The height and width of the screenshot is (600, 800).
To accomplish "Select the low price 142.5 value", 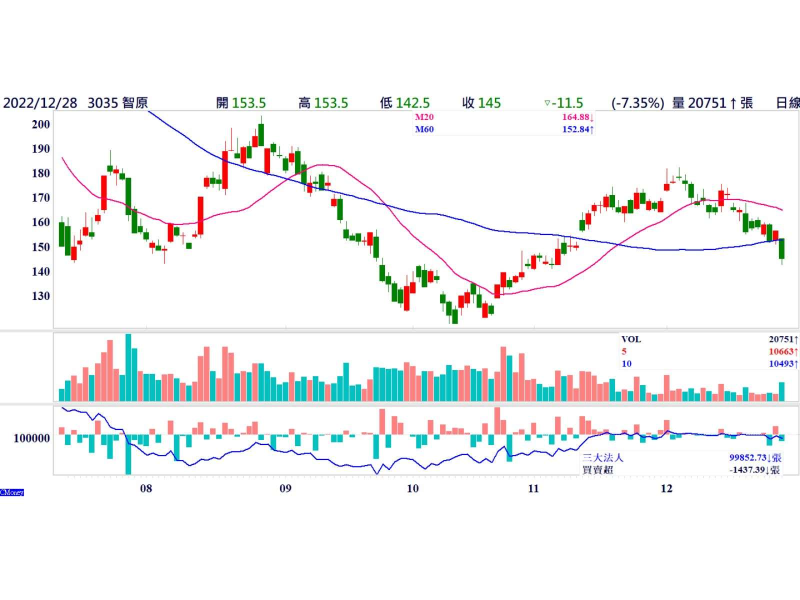I will click(412, 103).
